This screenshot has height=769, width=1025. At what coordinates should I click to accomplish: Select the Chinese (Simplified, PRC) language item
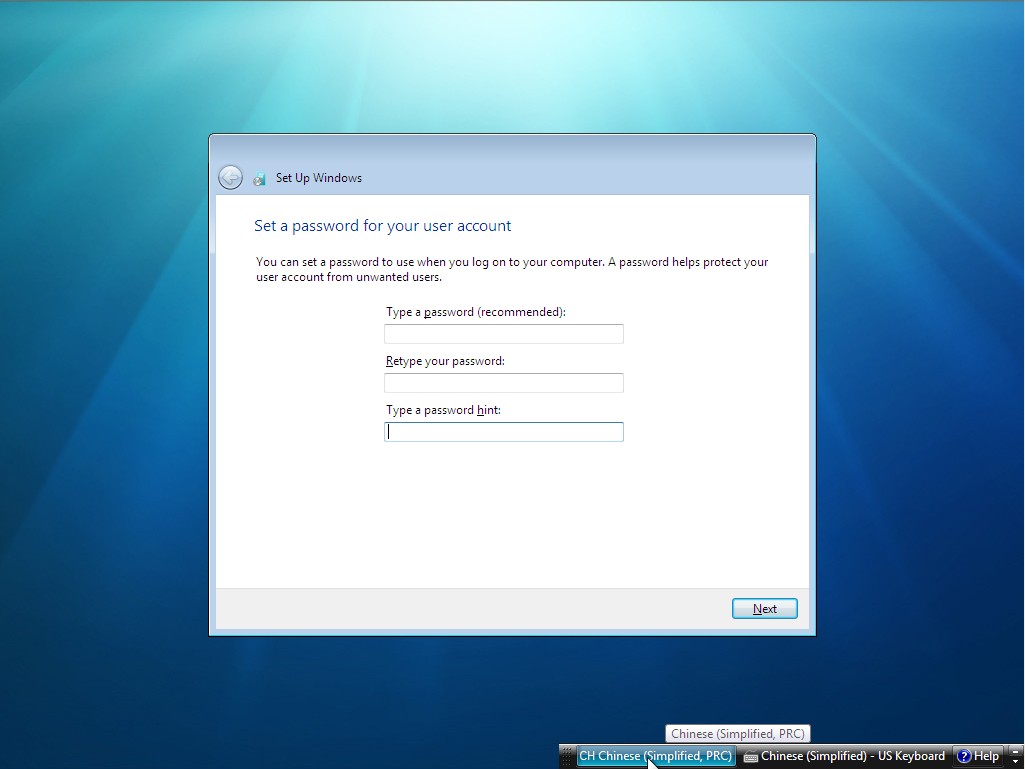click(x=655, y=756)
